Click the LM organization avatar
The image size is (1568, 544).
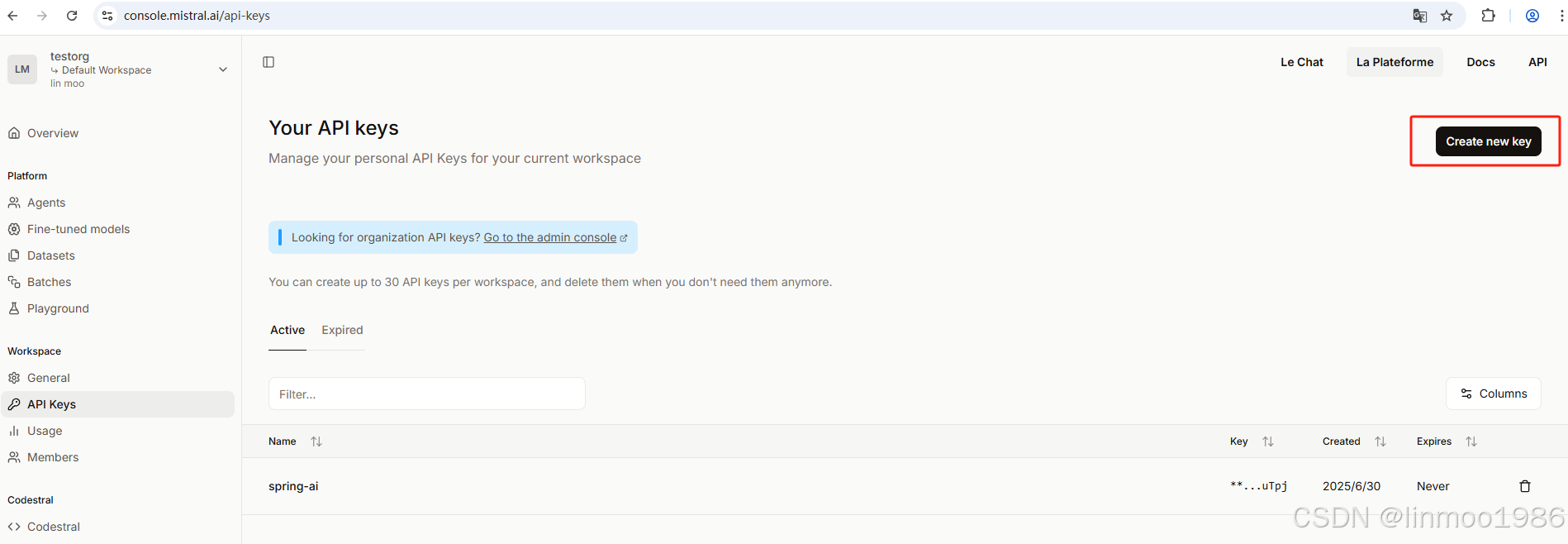(22, 69)
